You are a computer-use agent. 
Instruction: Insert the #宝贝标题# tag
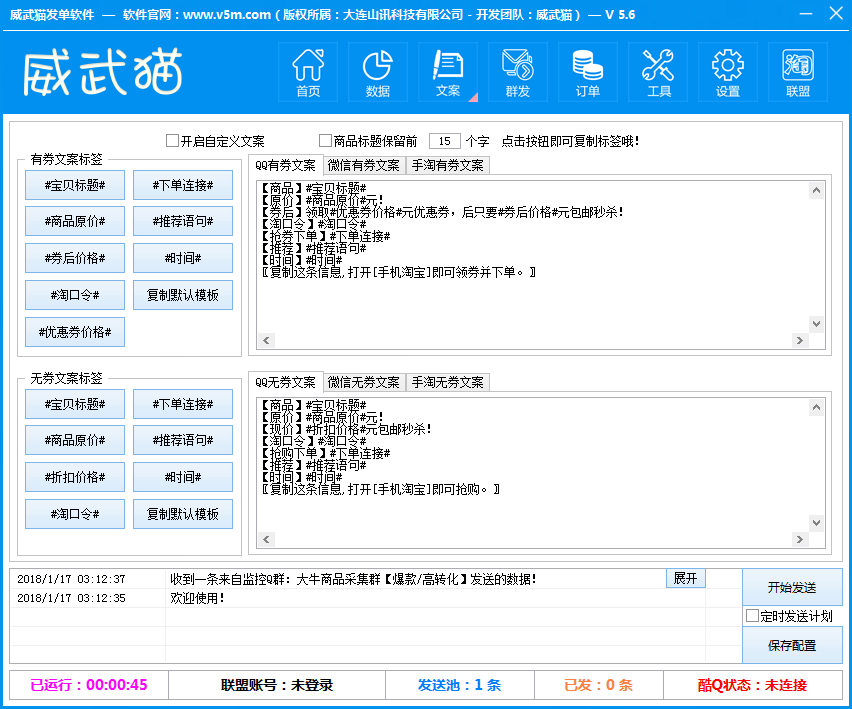tap(74, 185)
